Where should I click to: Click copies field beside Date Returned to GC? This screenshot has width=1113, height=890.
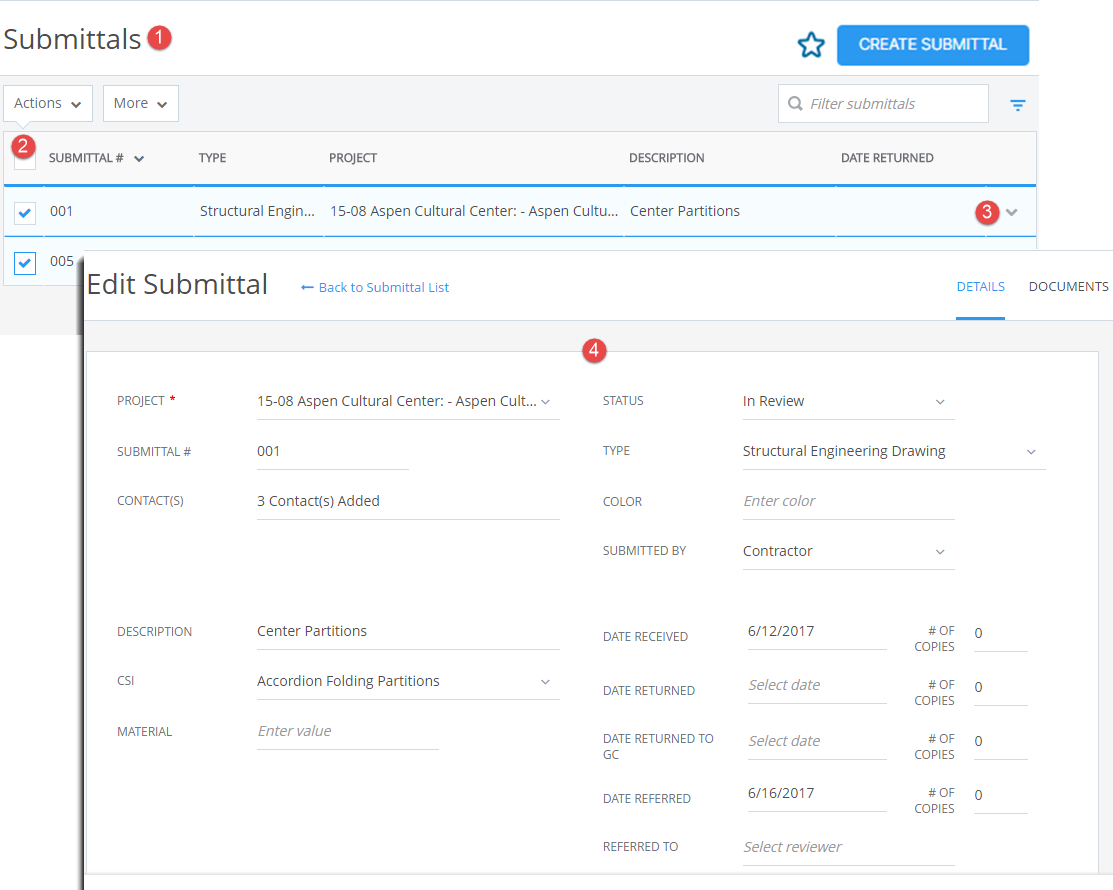[x=1000, y=742]
